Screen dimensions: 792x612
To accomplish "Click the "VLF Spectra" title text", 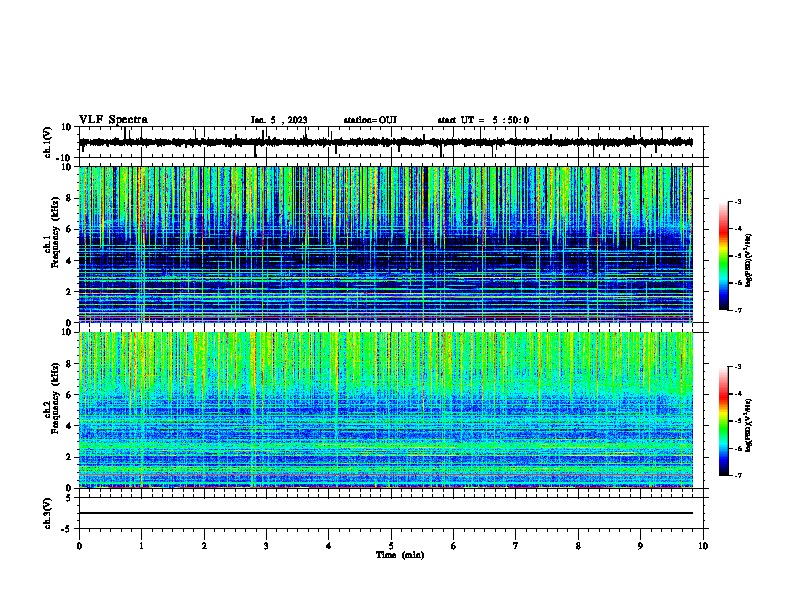I will tap(113, 120).
